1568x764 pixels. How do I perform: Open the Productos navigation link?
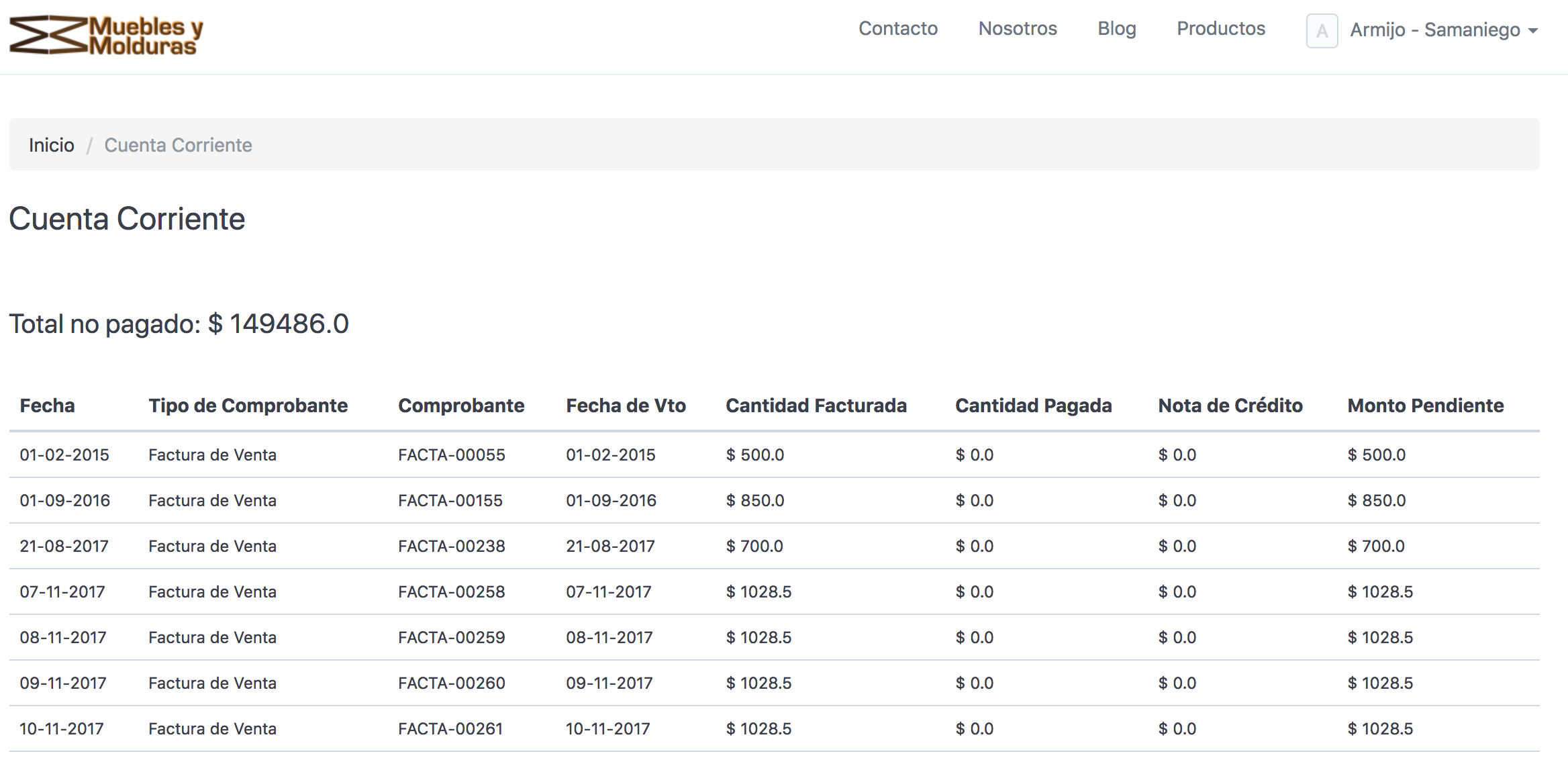(1220, 29)
